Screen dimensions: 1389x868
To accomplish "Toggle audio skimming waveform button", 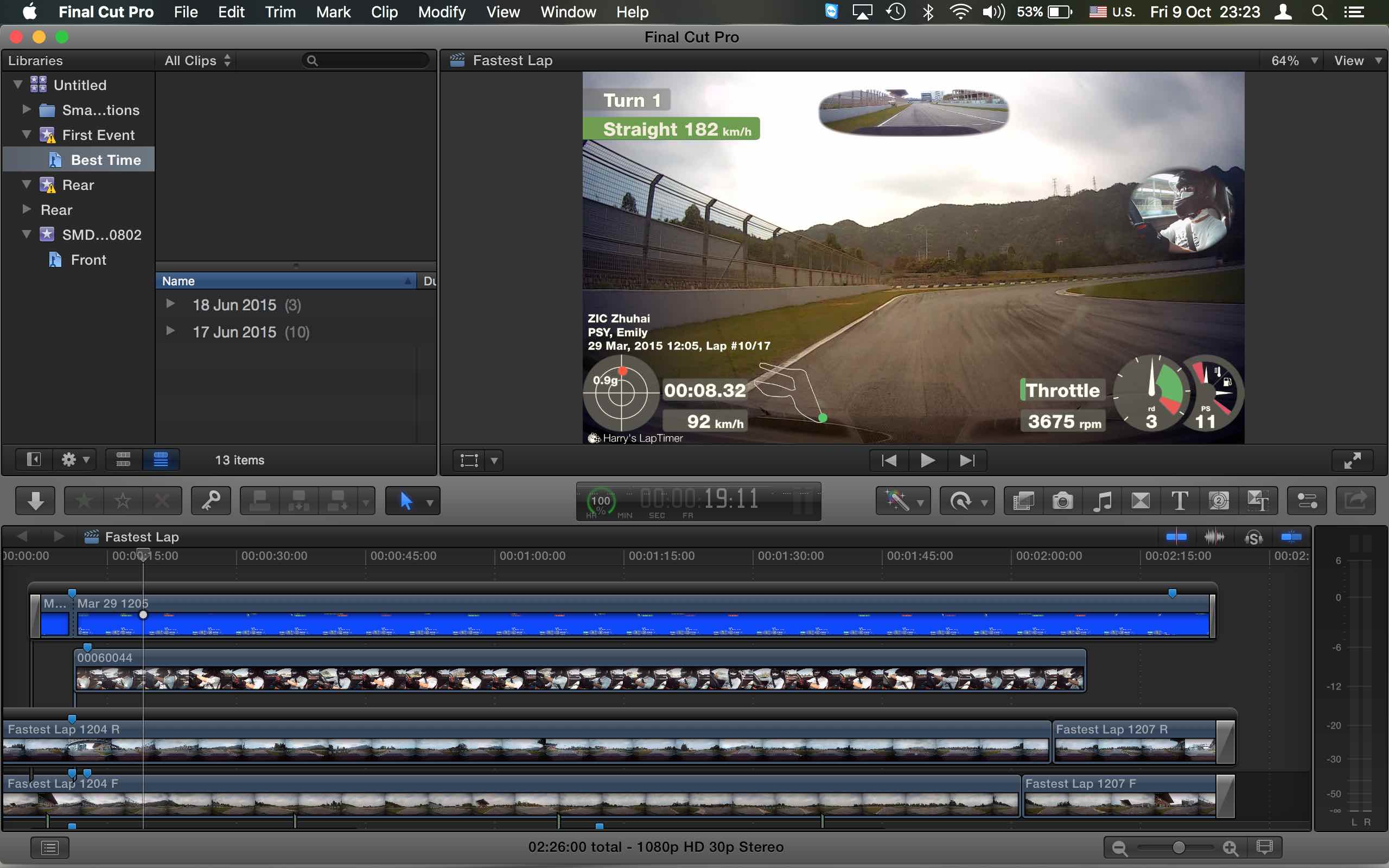I will coord(1214,537).
